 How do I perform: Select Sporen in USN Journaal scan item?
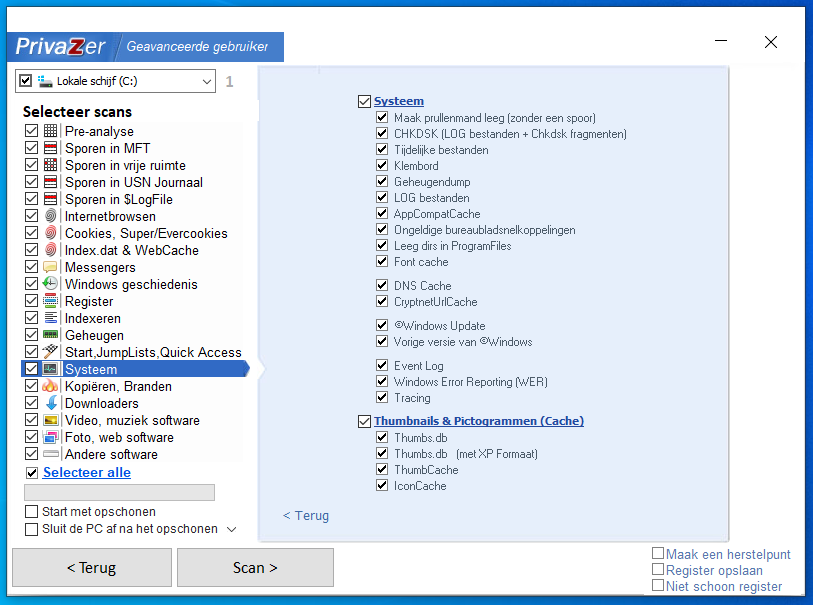click(x=134, y=182)
